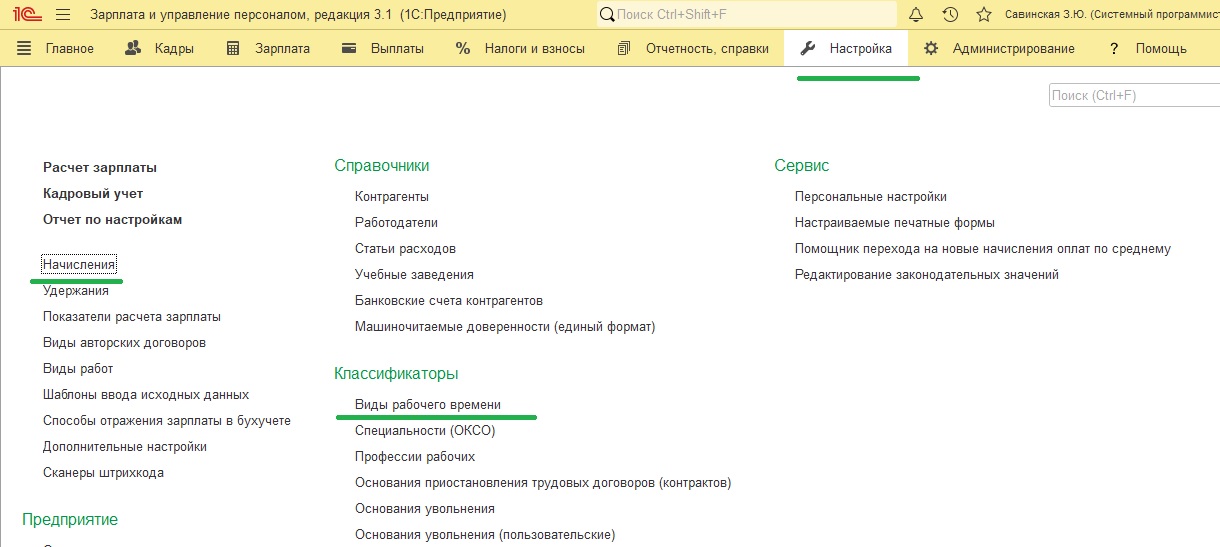Viewport: 1220px width, 547px height.
Task: Open Расчет зарплаты settings
Action: pyautogui.click(x=100, y=168)
